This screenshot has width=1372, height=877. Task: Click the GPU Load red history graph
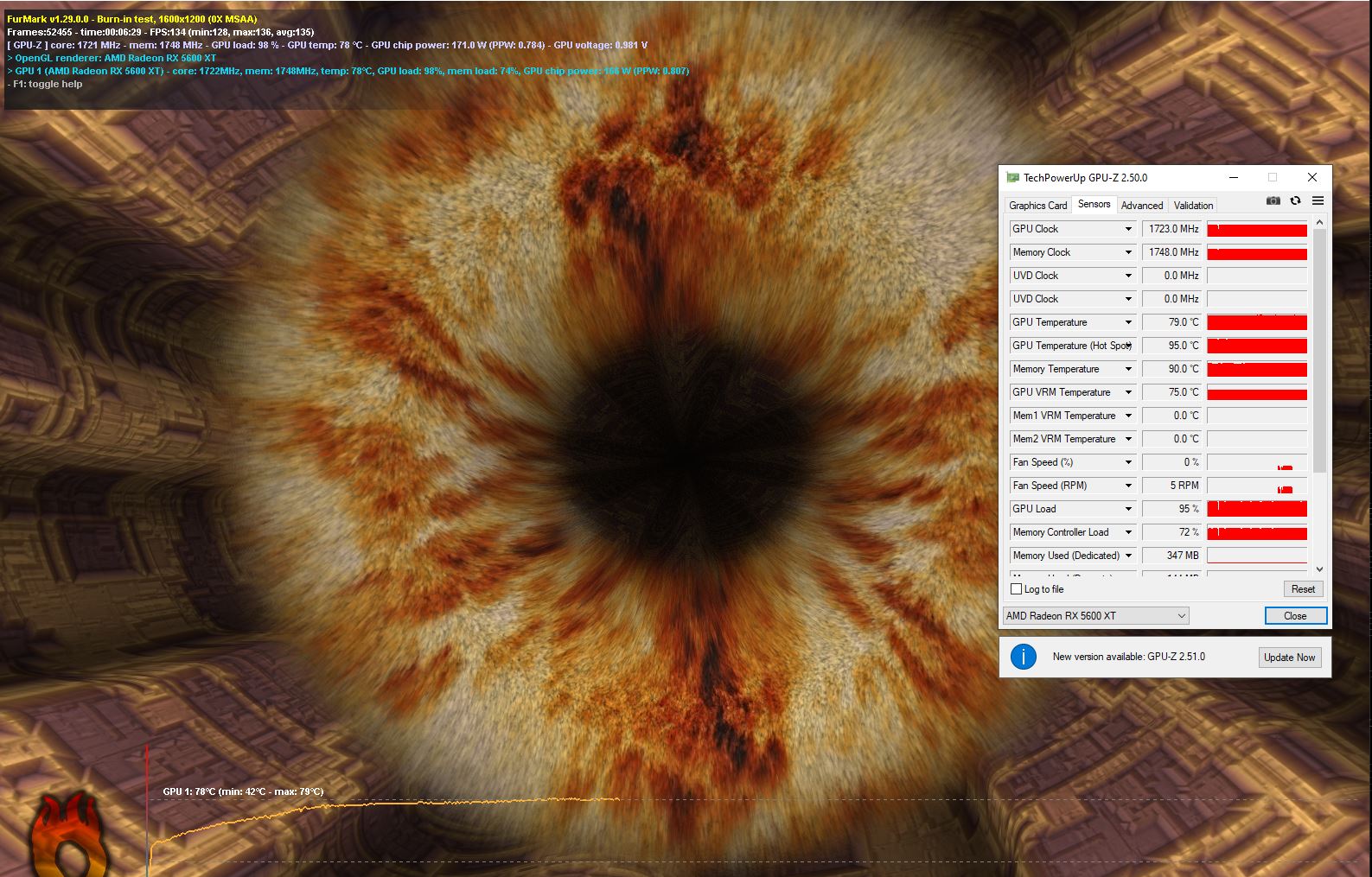pos(1256,509)
